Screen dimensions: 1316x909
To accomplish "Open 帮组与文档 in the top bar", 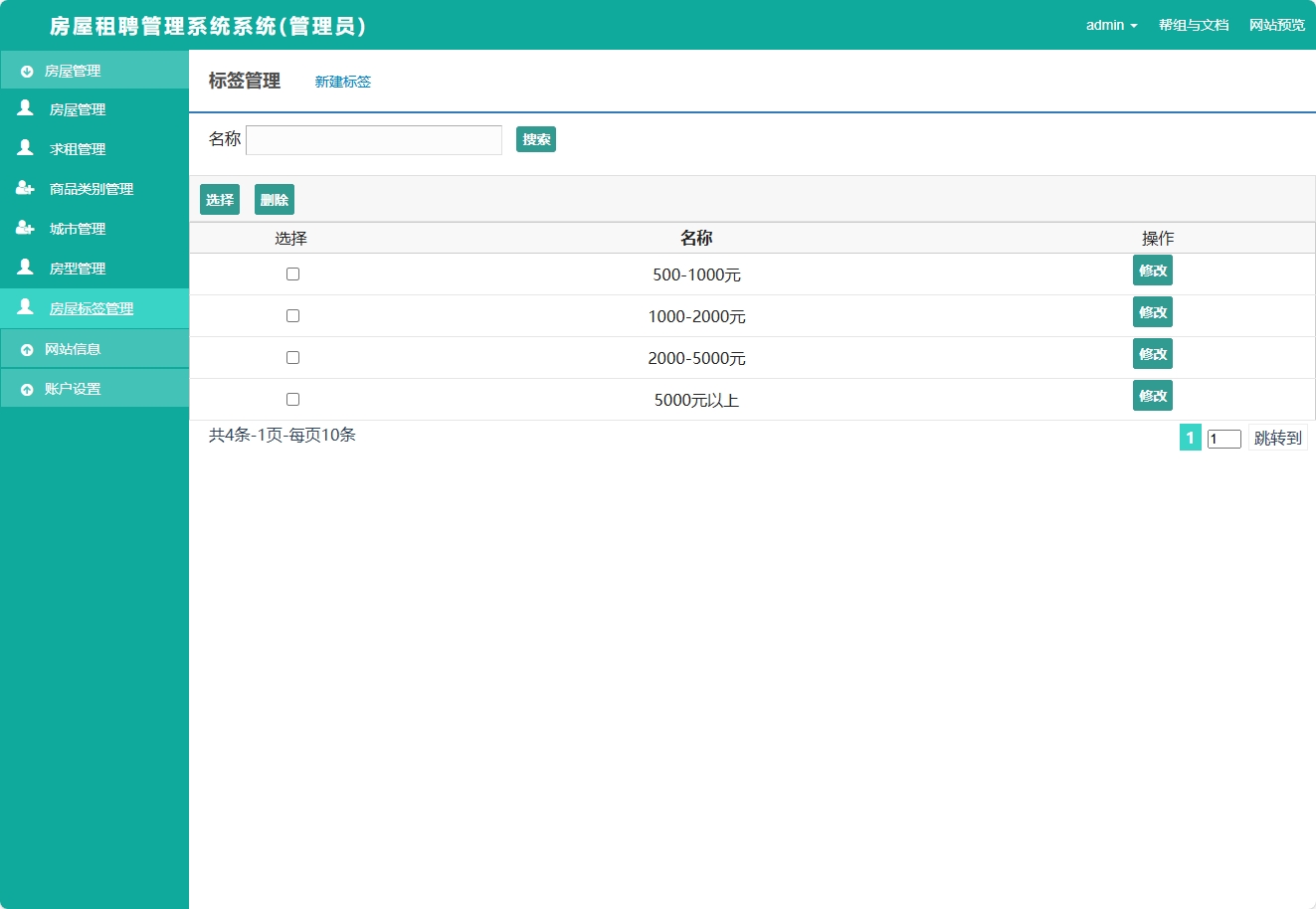I will [x=1193, y=25].
